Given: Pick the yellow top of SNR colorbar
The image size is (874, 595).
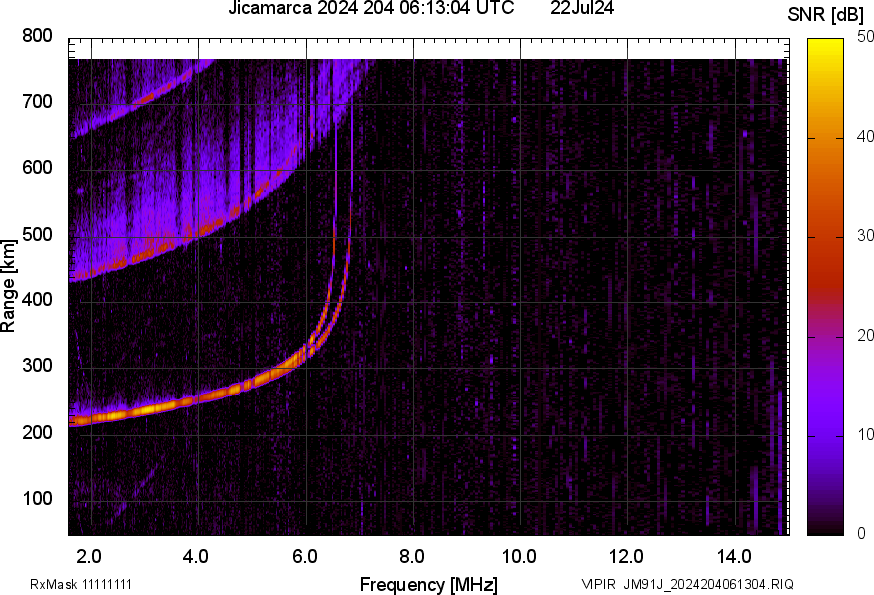Looking at the screenshot, I should tap(826, 45).
